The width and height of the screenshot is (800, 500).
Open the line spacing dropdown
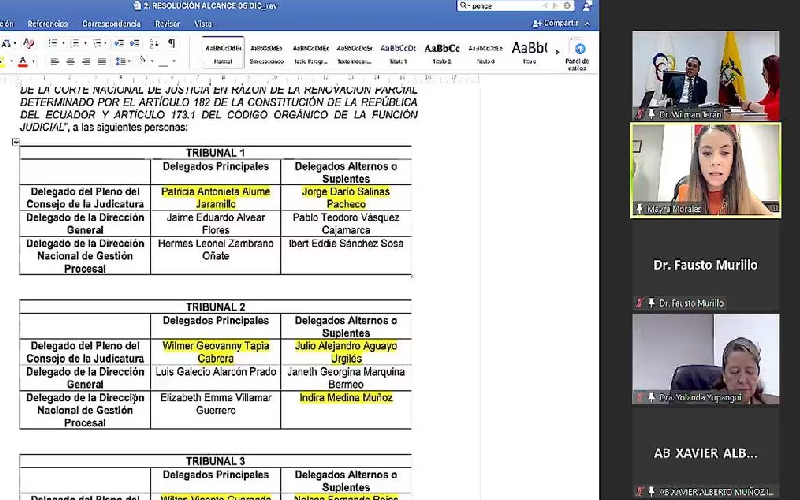point(124,62)
